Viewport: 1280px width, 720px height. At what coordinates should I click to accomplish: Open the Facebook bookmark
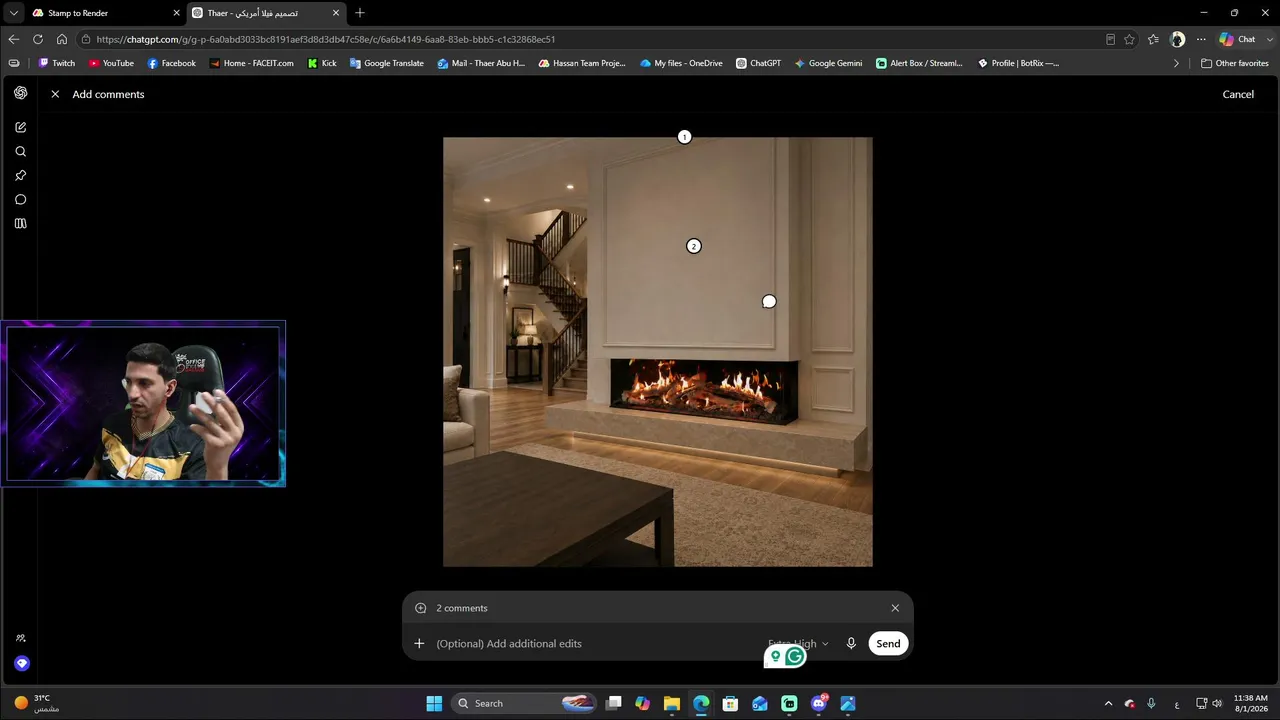(x=171, y=63)
